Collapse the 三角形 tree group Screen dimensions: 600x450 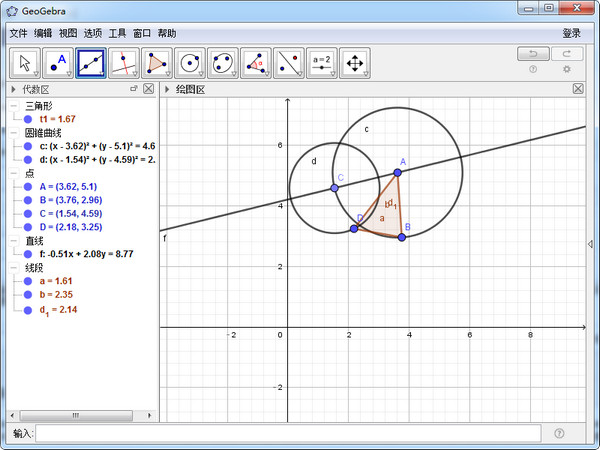pos(13,105)
